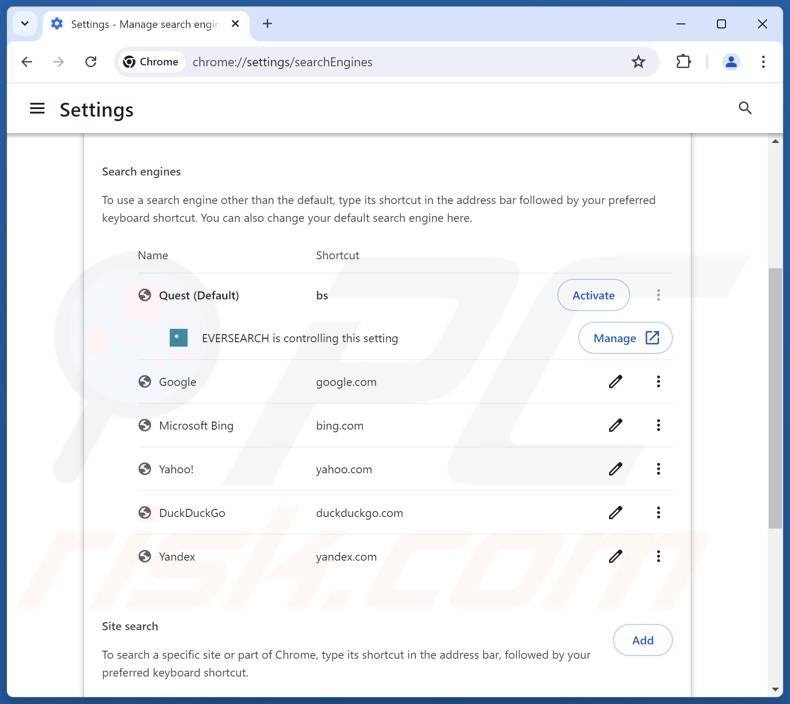Open more actions for Microsoft Bing
The height and width of the screenshot is (704, 790).
point(658,425)
